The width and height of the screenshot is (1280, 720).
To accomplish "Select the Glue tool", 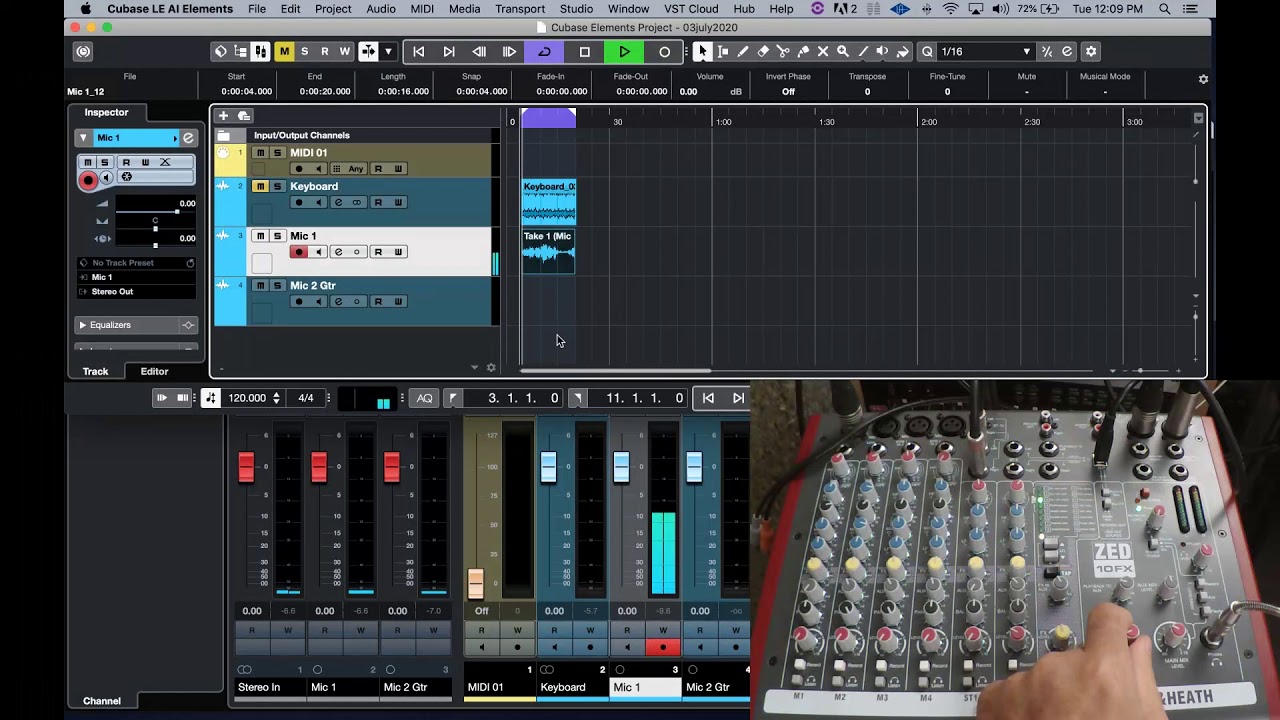I will [x=803, y=52].
